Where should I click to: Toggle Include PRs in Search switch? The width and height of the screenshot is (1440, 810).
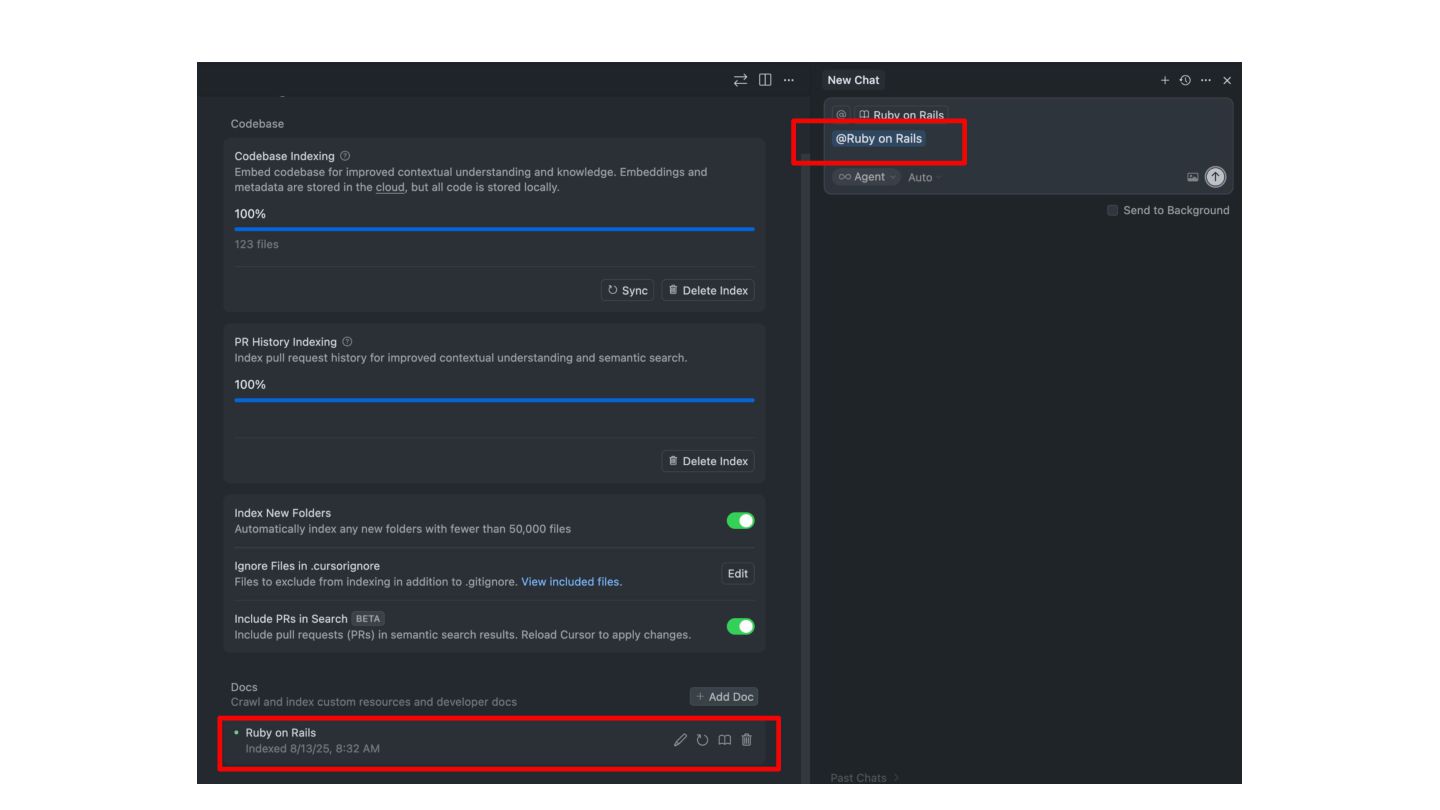tap(740, 626)
